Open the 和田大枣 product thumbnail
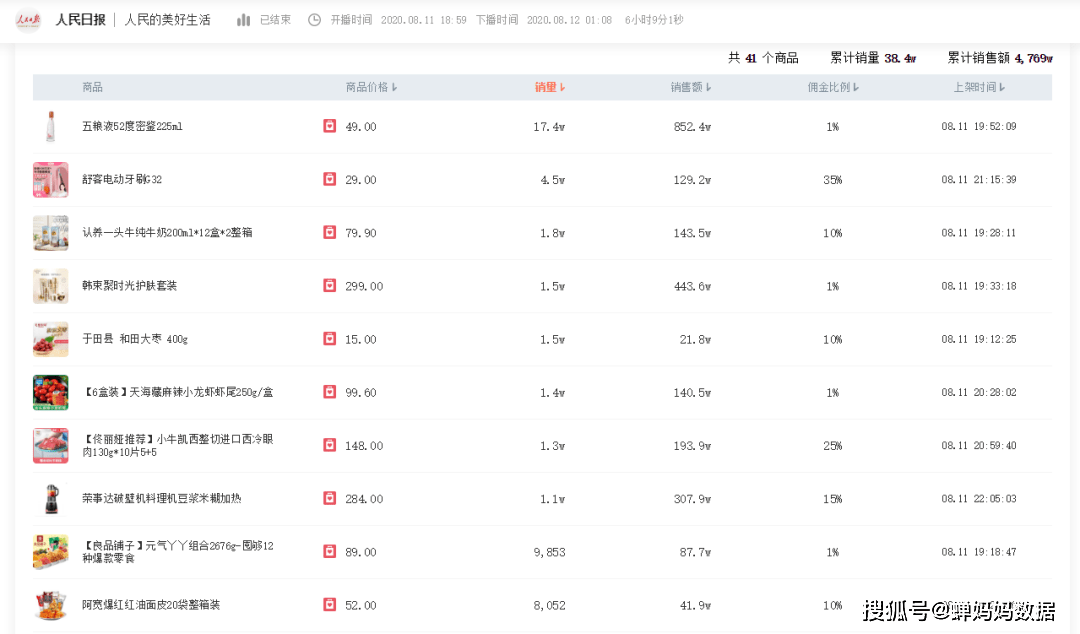The height and width of the screenshot is (634, 1080). (x=50, y=339)
